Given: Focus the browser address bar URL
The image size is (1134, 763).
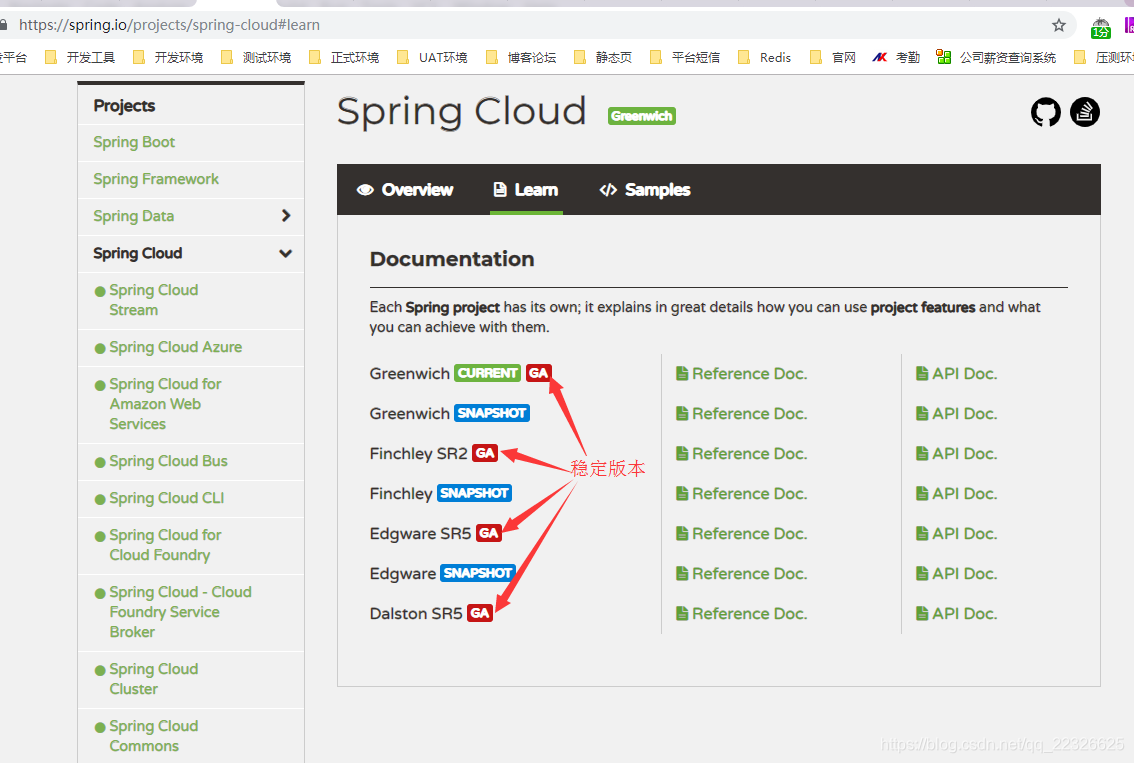Looking at the screenshot, I should pos(169,25).
